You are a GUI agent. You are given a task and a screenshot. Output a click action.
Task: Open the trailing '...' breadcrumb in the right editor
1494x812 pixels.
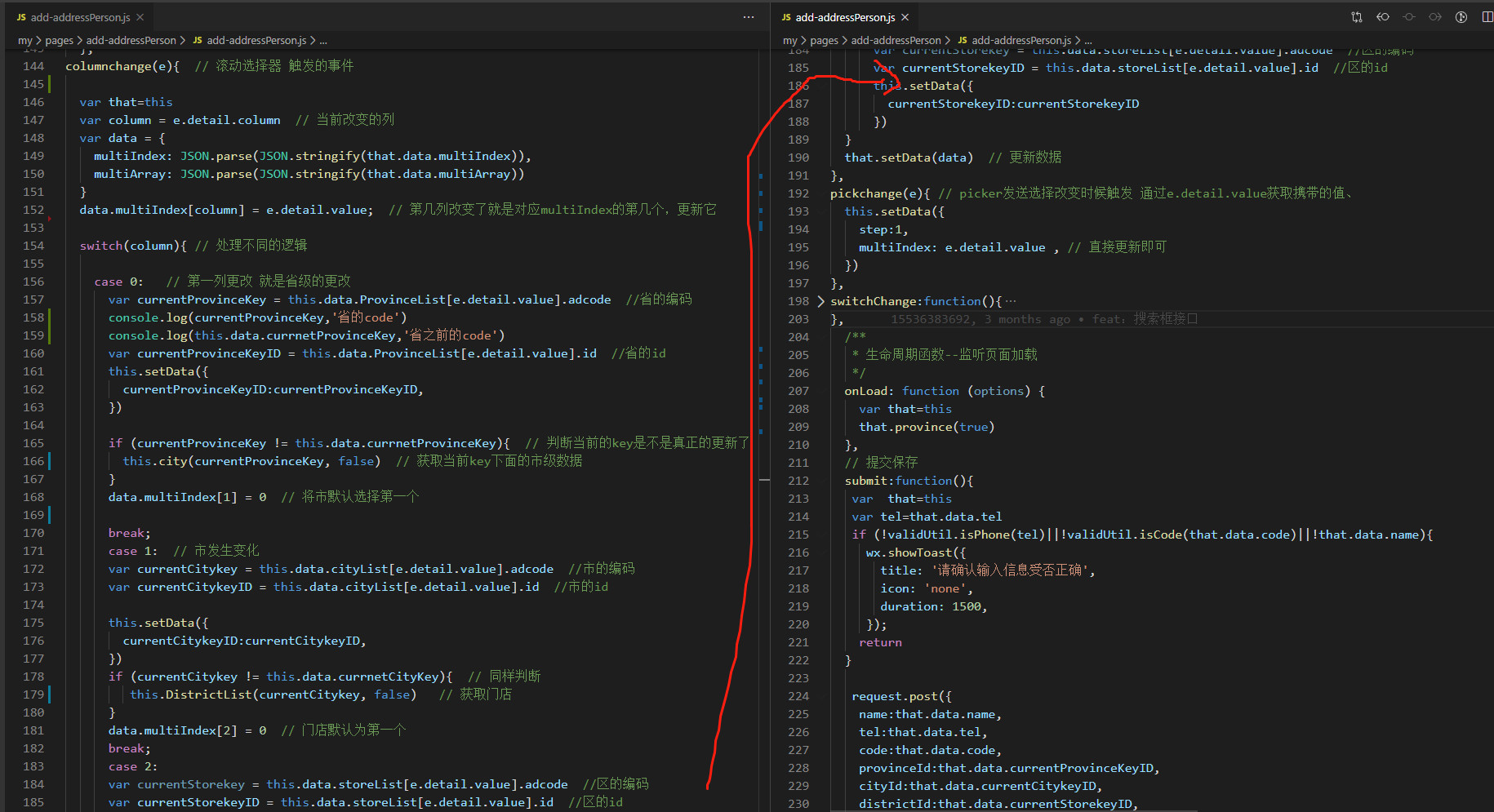[x=1088, y=40]
